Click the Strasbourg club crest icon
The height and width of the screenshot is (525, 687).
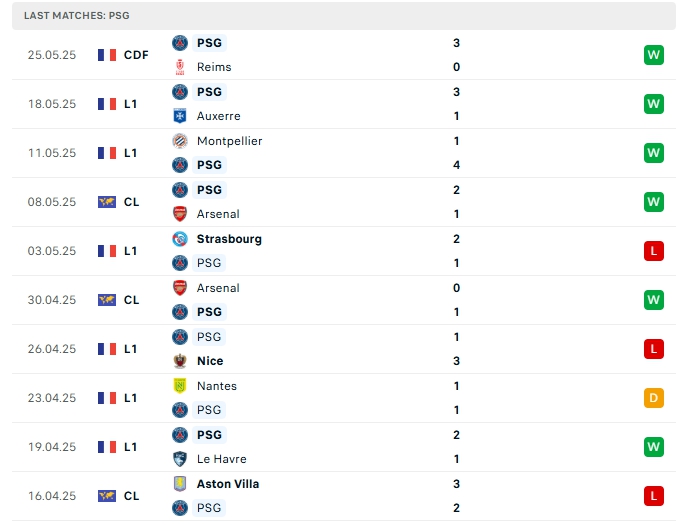[x=180, y=239]
